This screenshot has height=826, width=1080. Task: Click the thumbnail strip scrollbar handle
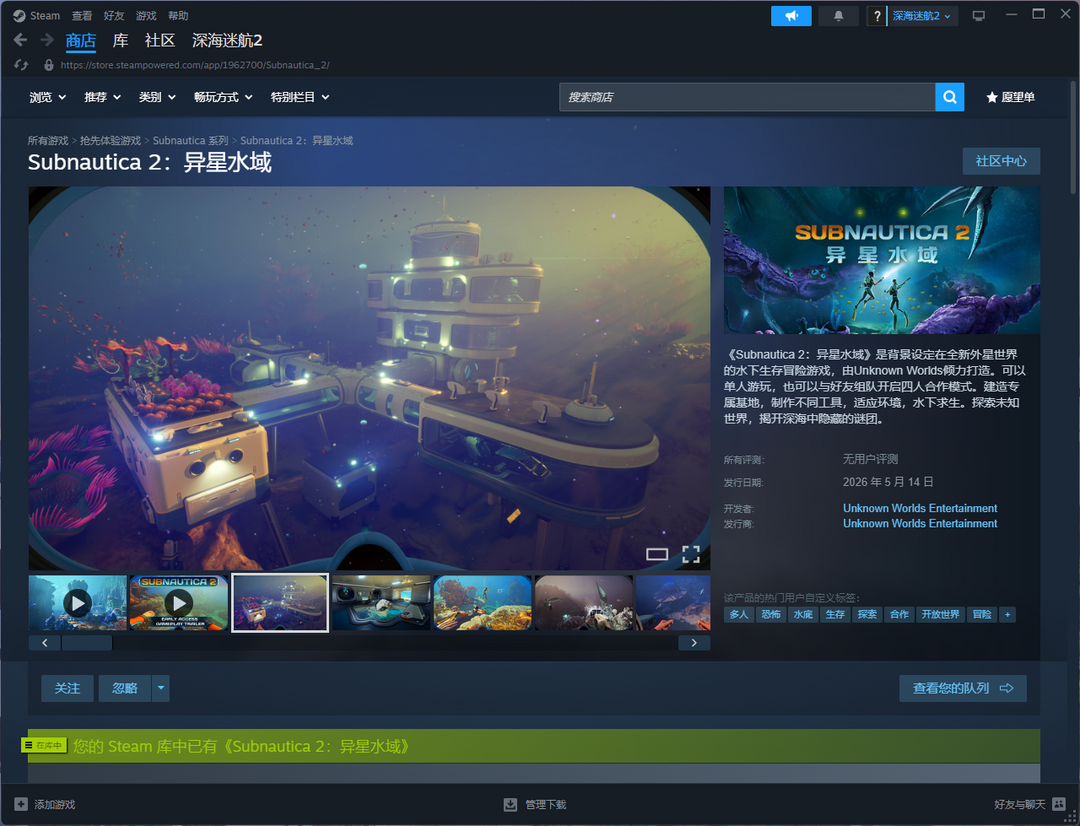87,643
